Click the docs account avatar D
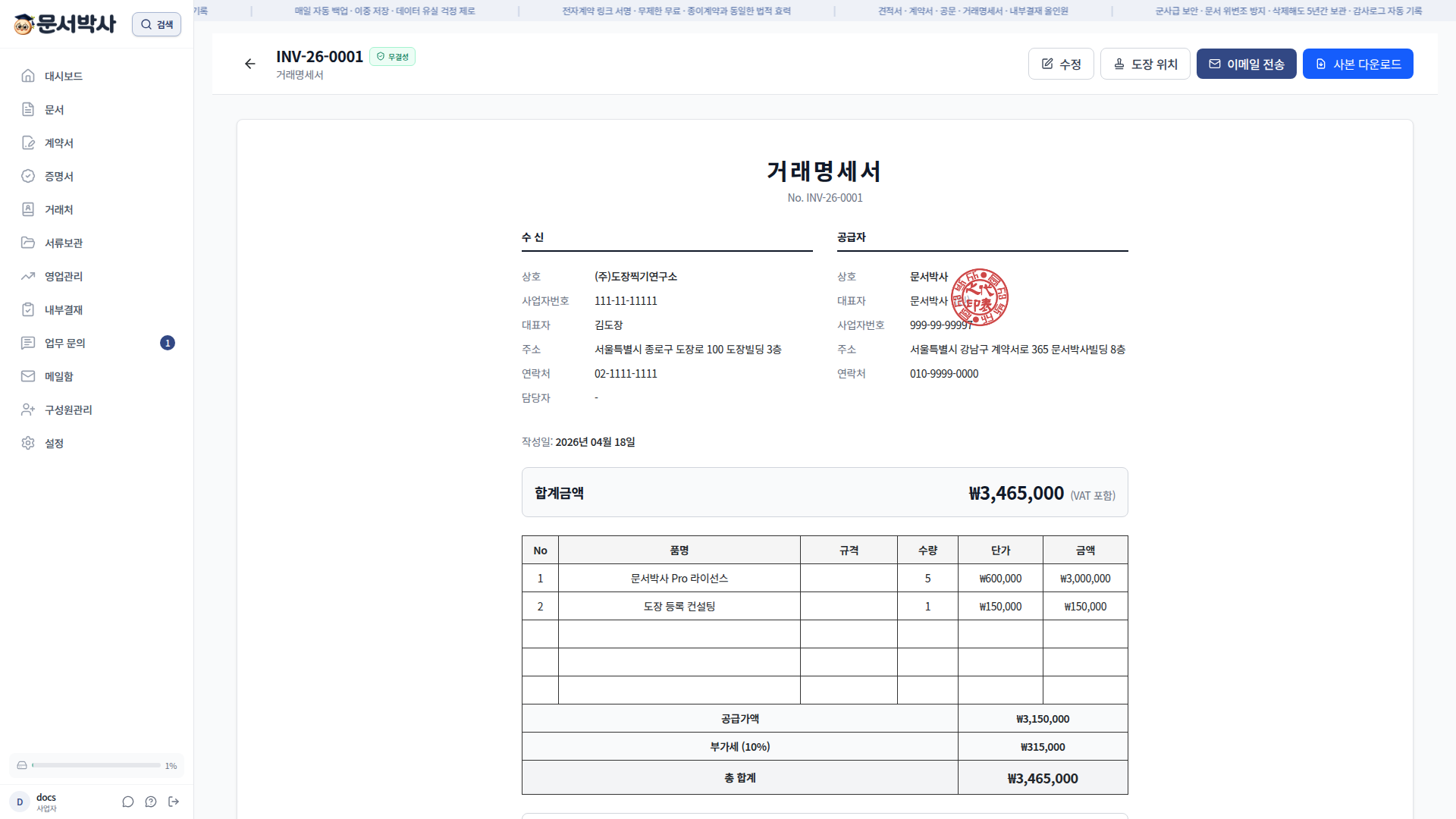The height and width of the screenshot is (819, 1456). point(20,802)
